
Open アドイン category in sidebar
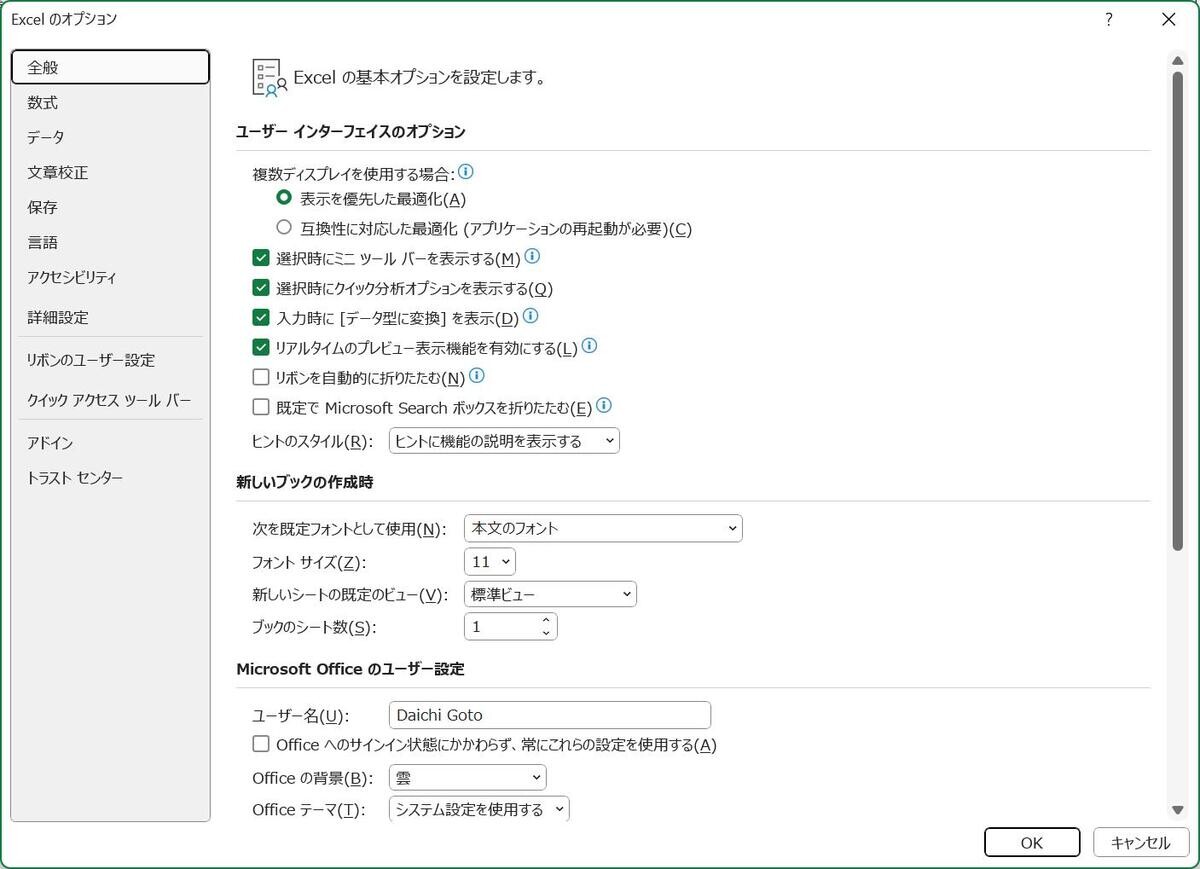[x=110, y=443]
